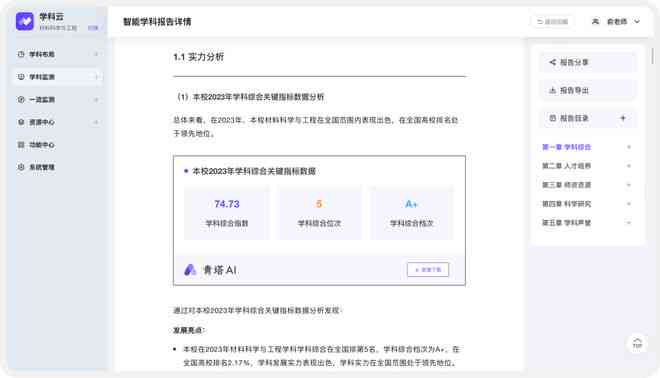Click the 1.1 实力分析 heading

(x=199, y=57)
